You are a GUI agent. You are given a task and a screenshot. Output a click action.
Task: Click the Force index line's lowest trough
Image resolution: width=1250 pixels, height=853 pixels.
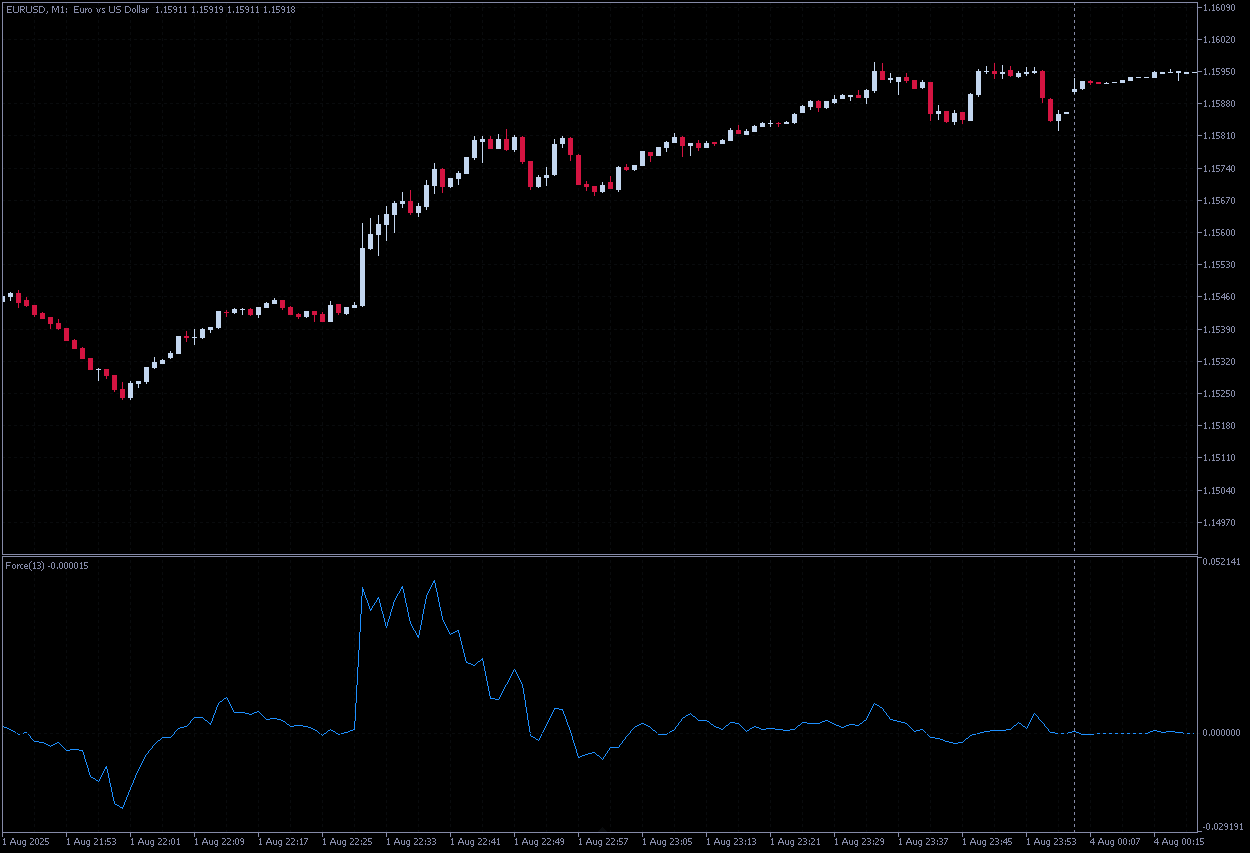click(121, 807)
